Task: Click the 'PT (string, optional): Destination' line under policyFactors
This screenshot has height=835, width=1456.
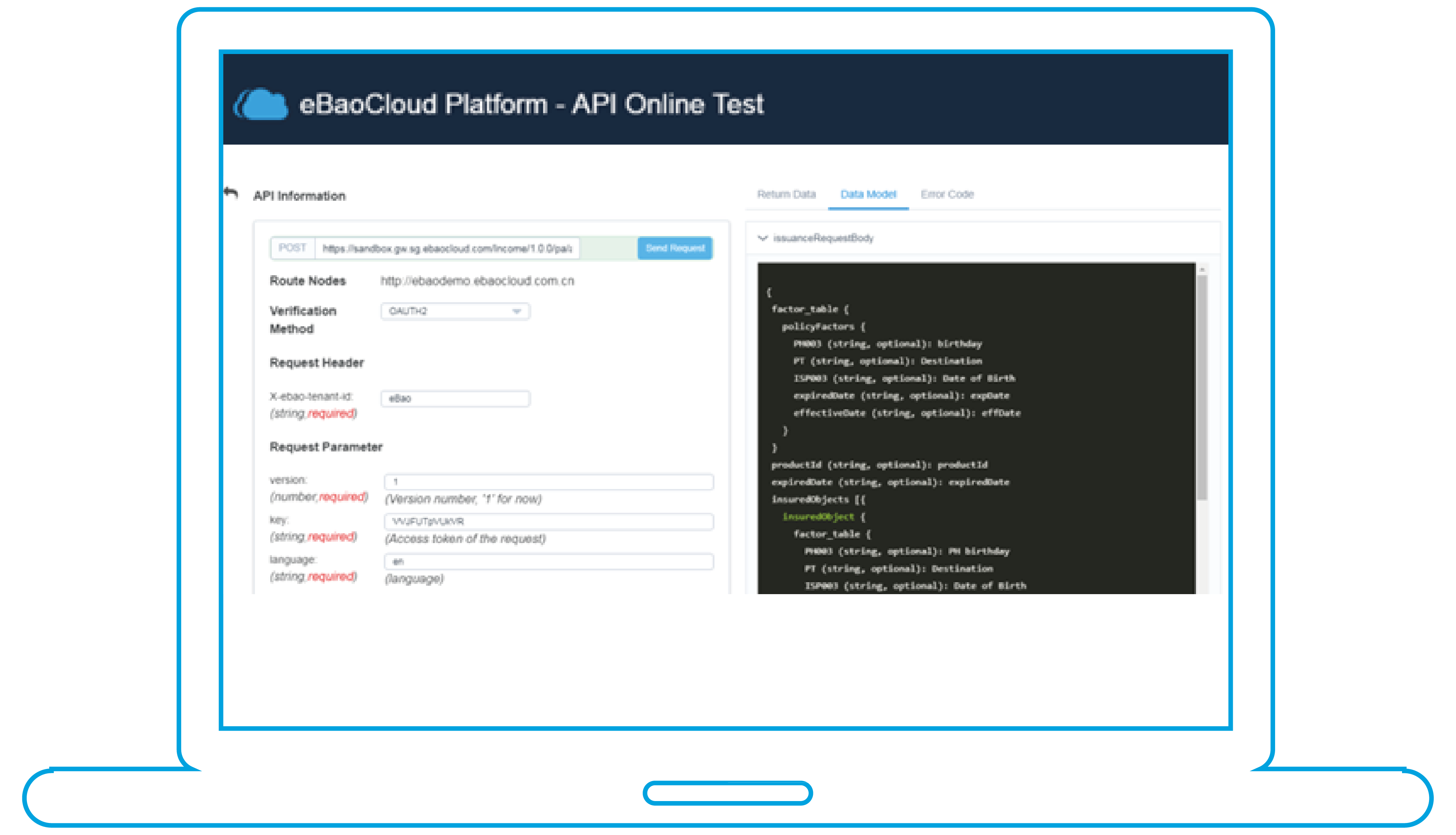Action: [x=887, y=361]
